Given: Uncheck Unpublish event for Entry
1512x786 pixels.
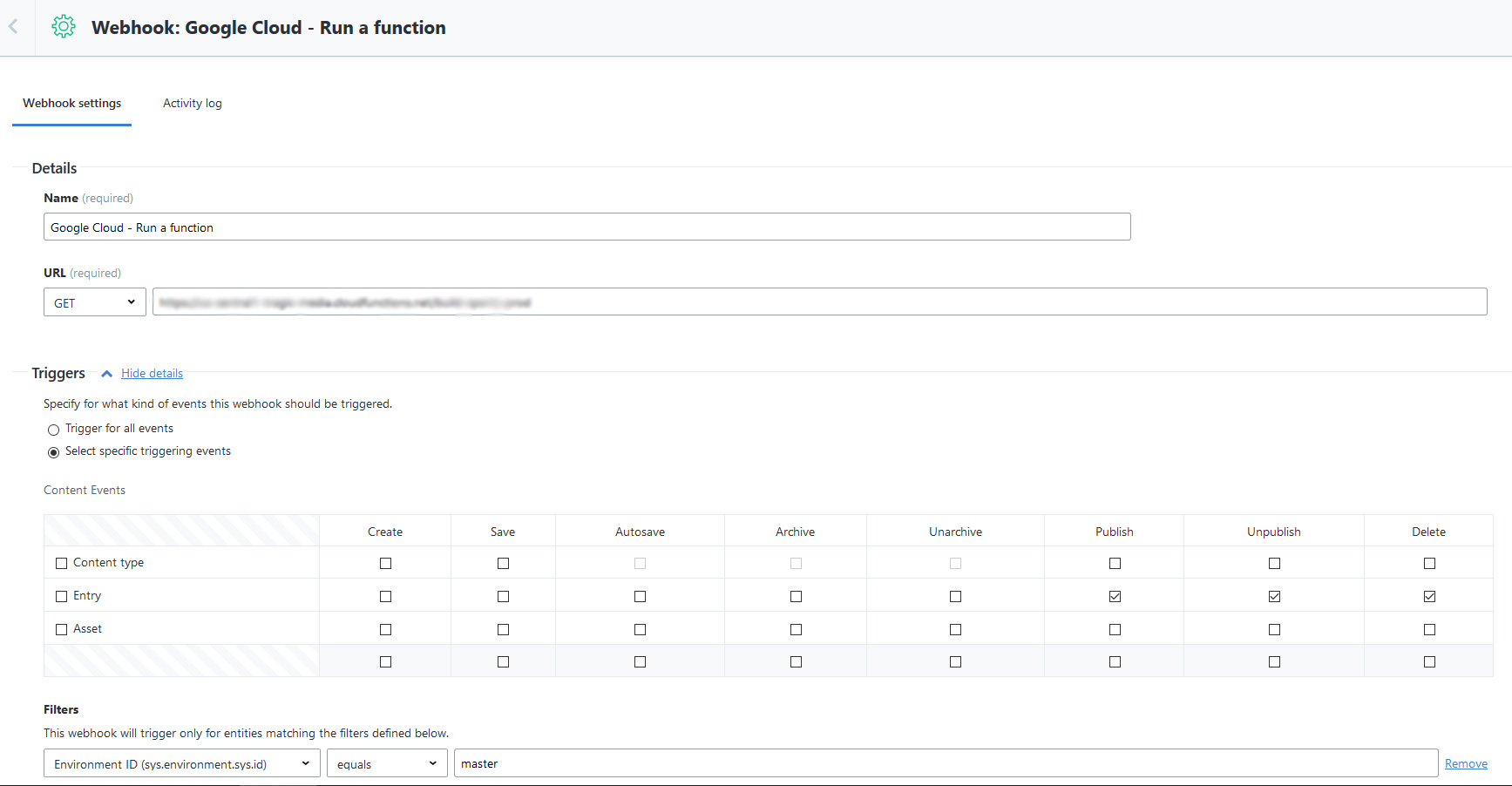Looking at the screenshot, I should coord(1274,596).
